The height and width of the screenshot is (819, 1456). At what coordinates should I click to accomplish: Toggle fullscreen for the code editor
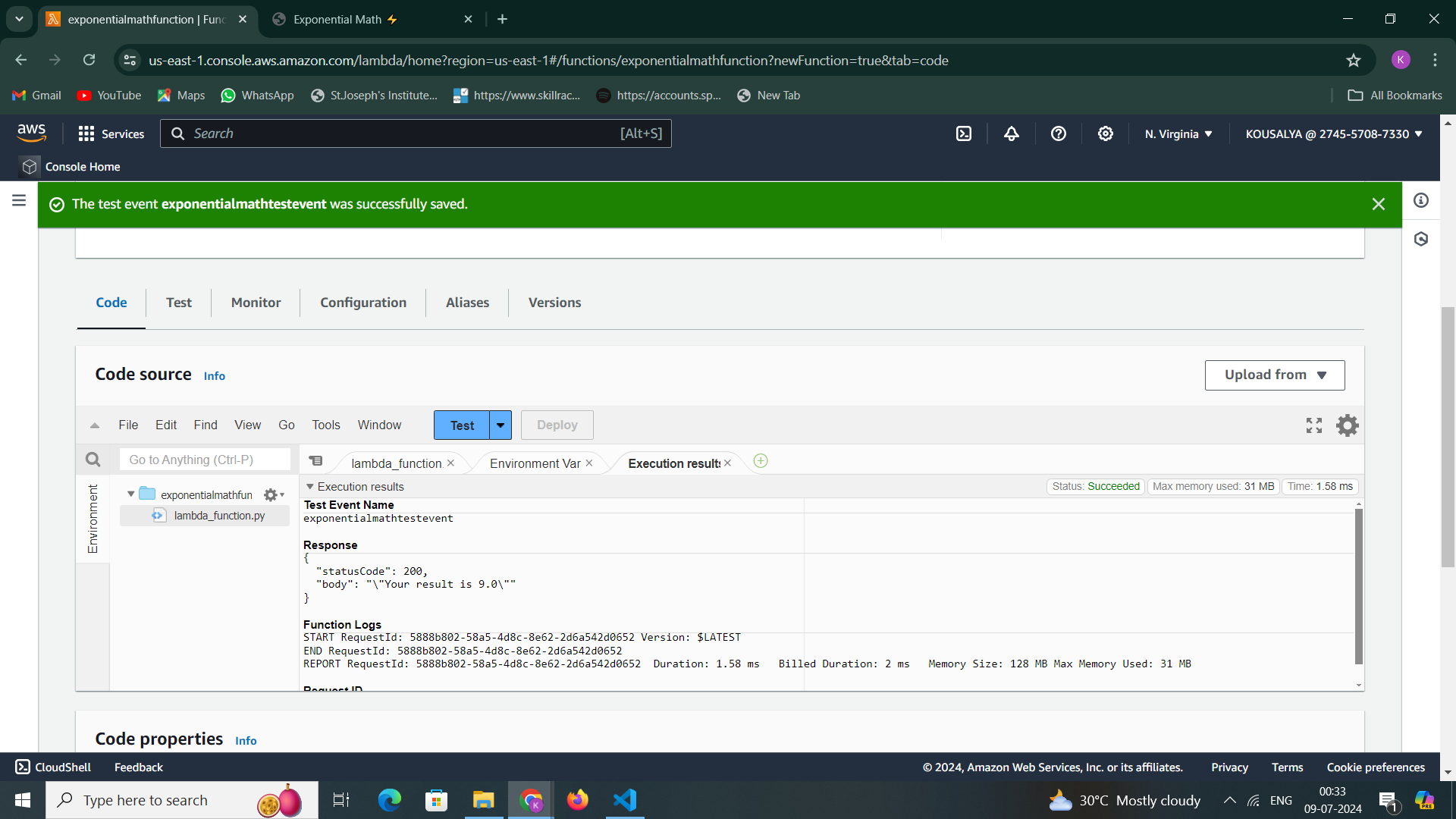coord(1313,425)
